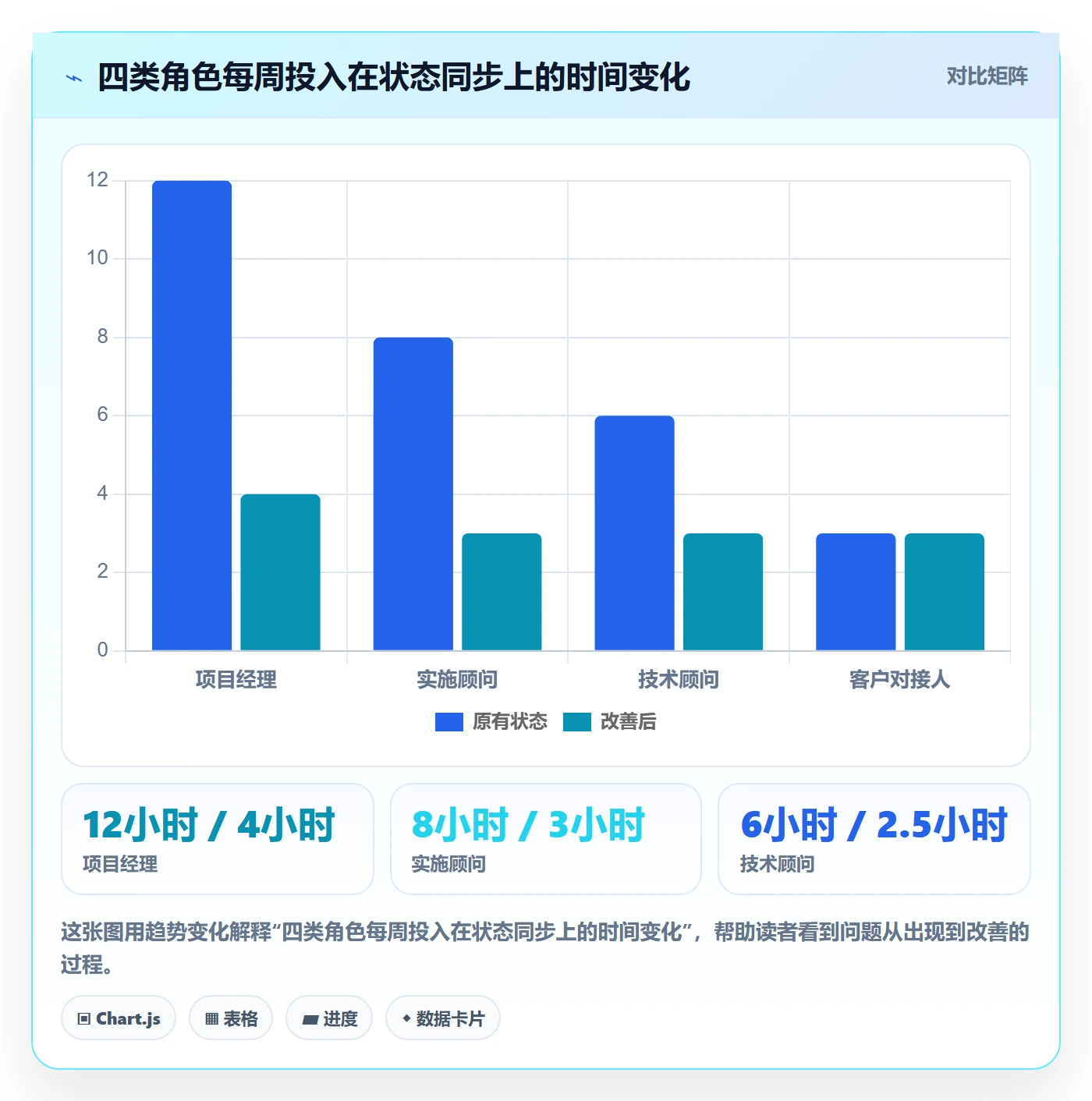The image size is (1092, 1101).
Task: Click the 对比矩阵 label in the header
Action: 987,76
